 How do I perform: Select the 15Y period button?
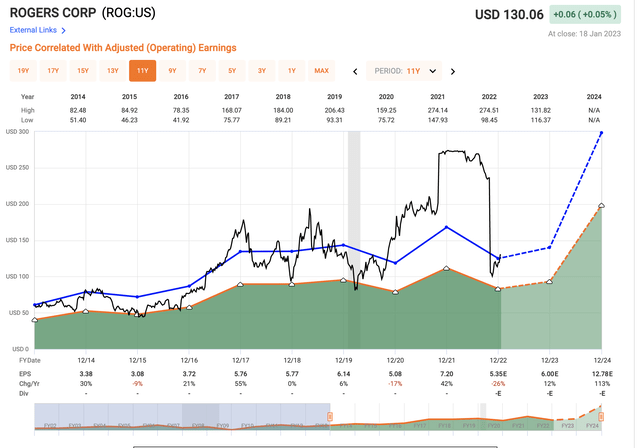tap(83, 71)
